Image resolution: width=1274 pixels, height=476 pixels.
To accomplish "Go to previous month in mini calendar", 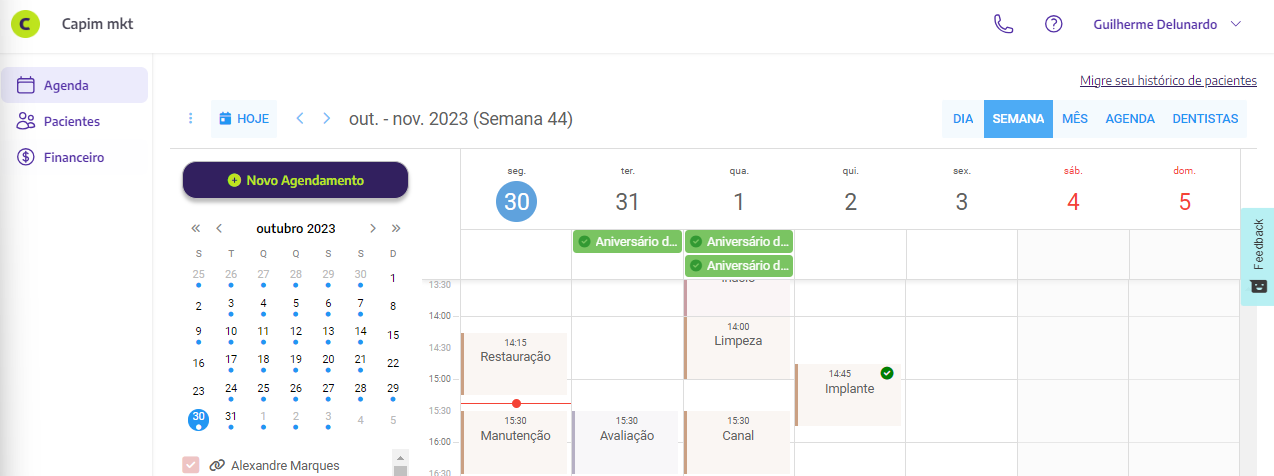I will pos(219,228).
